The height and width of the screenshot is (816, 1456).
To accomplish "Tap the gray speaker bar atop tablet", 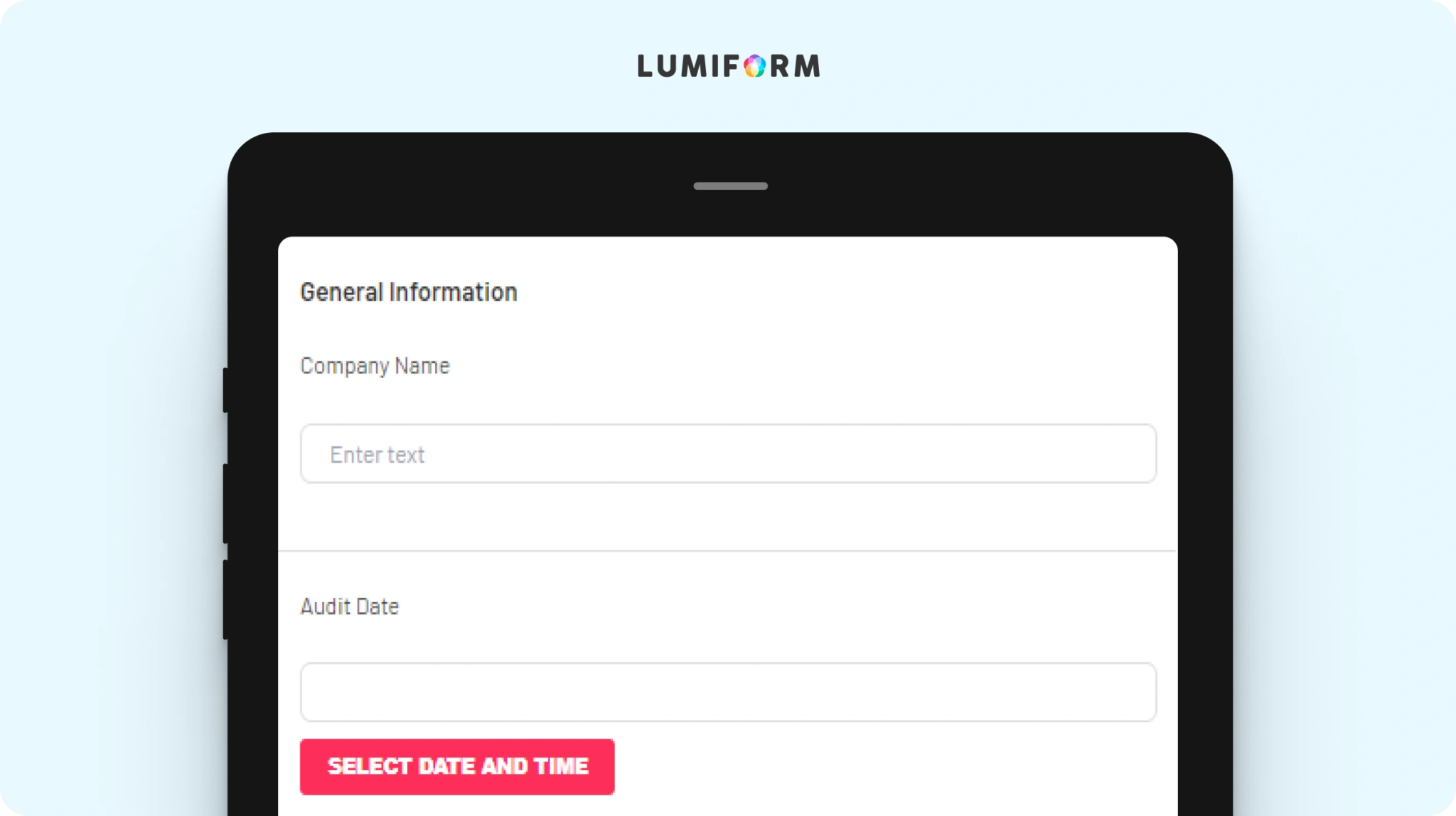I will [x=730, y=186].
